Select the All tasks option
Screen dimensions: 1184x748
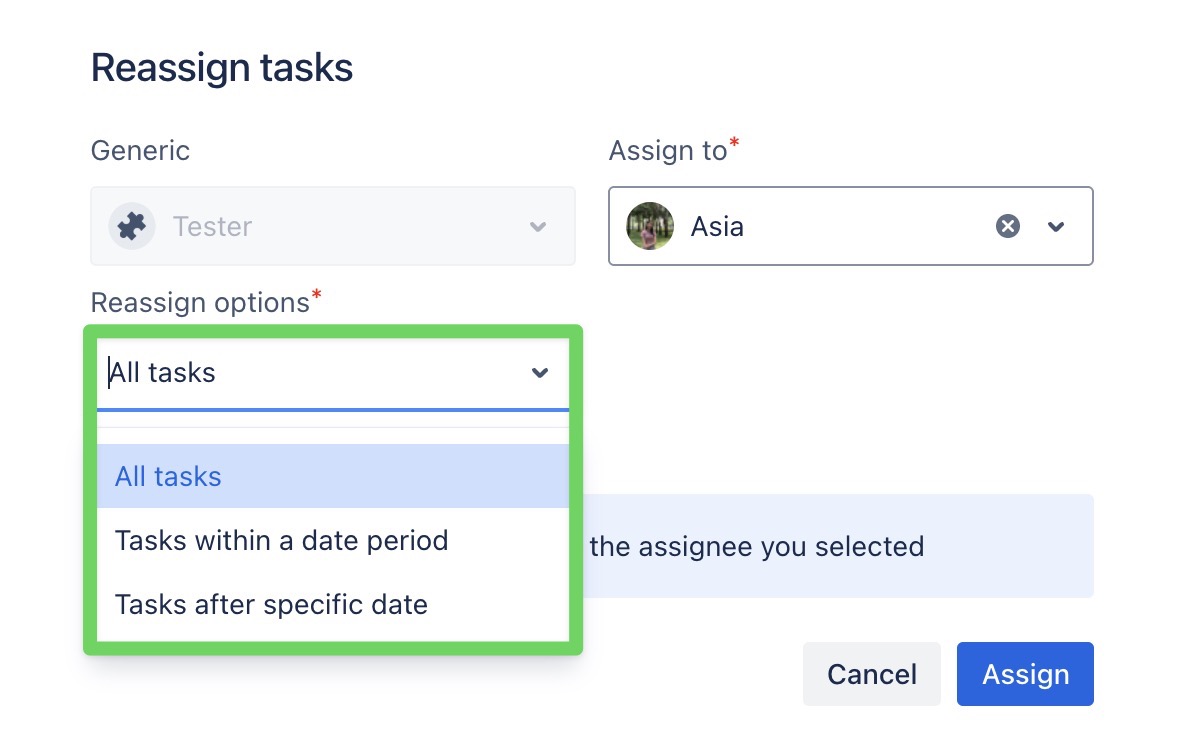point(167,476)
